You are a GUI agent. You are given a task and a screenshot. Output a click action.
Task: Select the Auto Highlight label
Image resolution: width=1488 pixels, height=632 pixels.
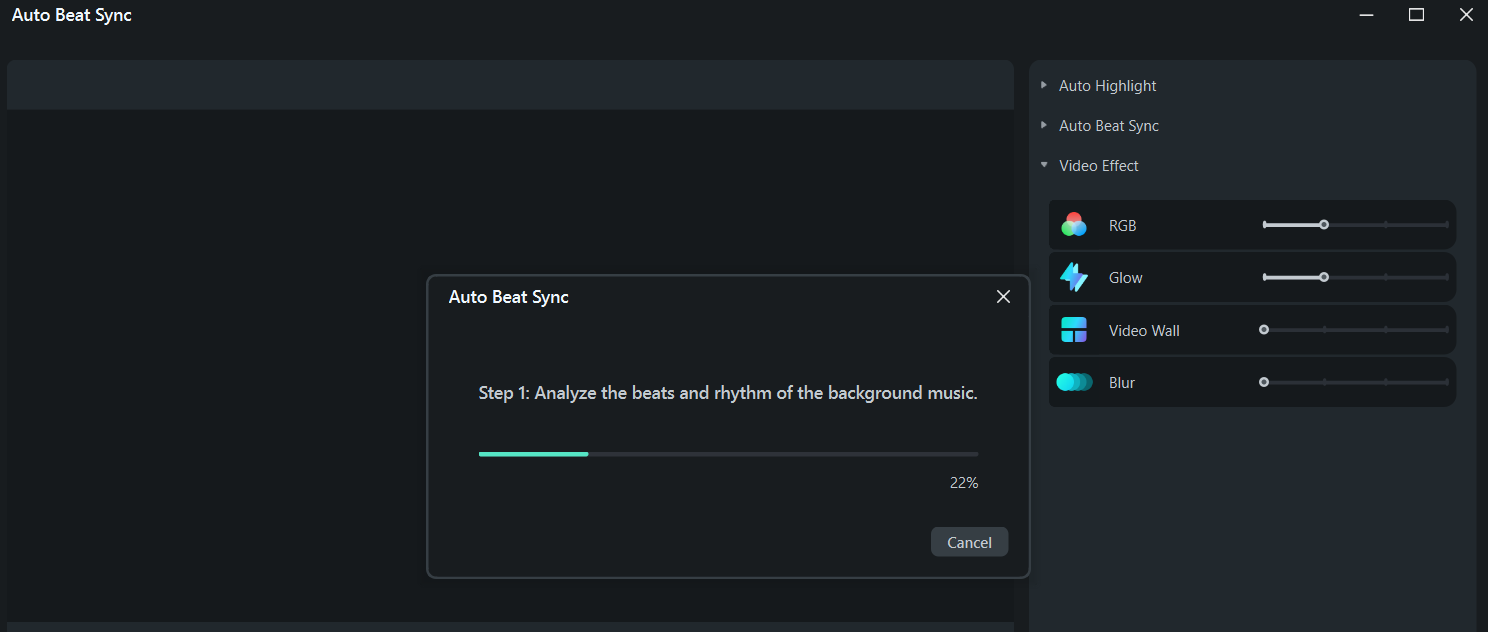point(1107,86)
